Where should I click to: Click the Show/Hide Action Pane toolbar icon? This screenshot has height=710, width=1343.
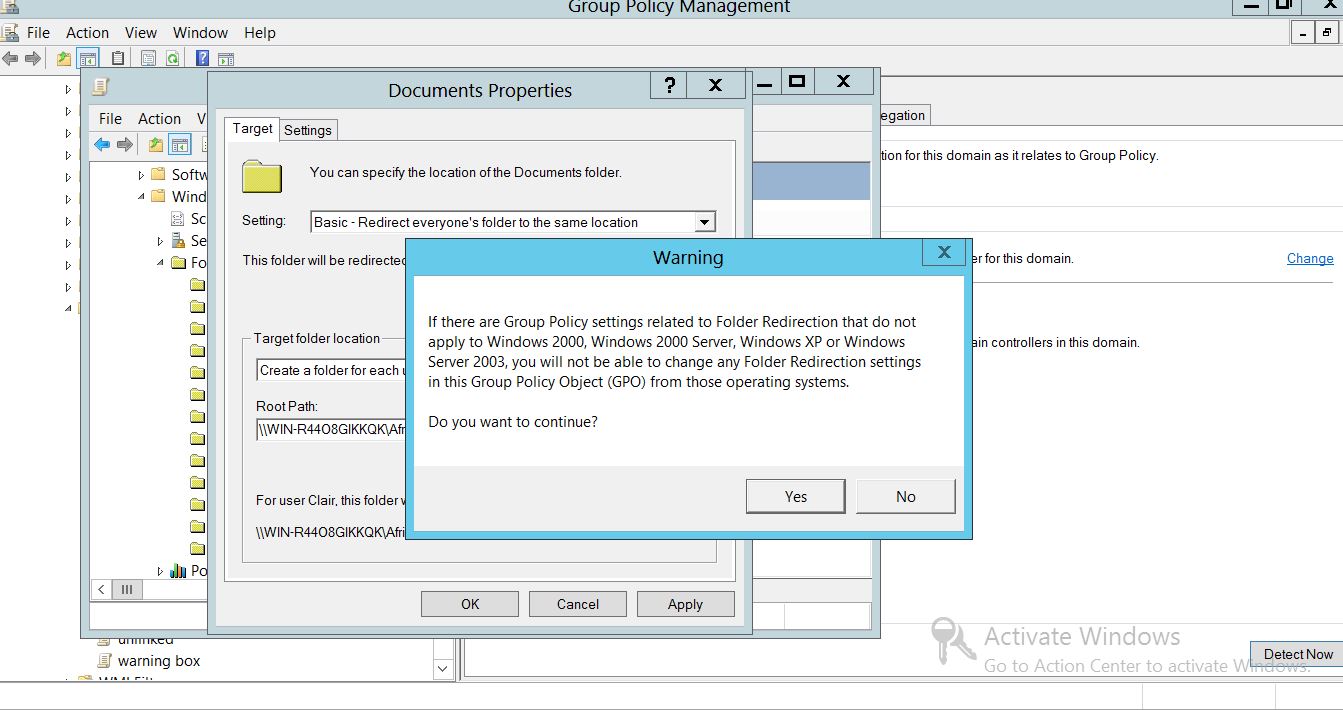coord(226,59)
